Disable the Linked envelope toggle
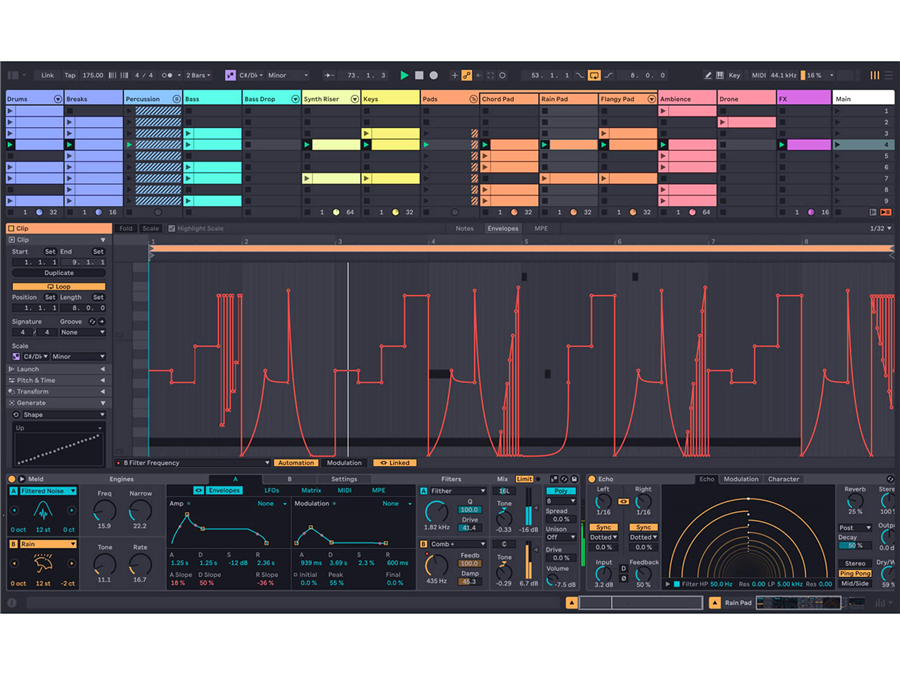Viewport: 900px width, 675px height. (x=395, y=463)
